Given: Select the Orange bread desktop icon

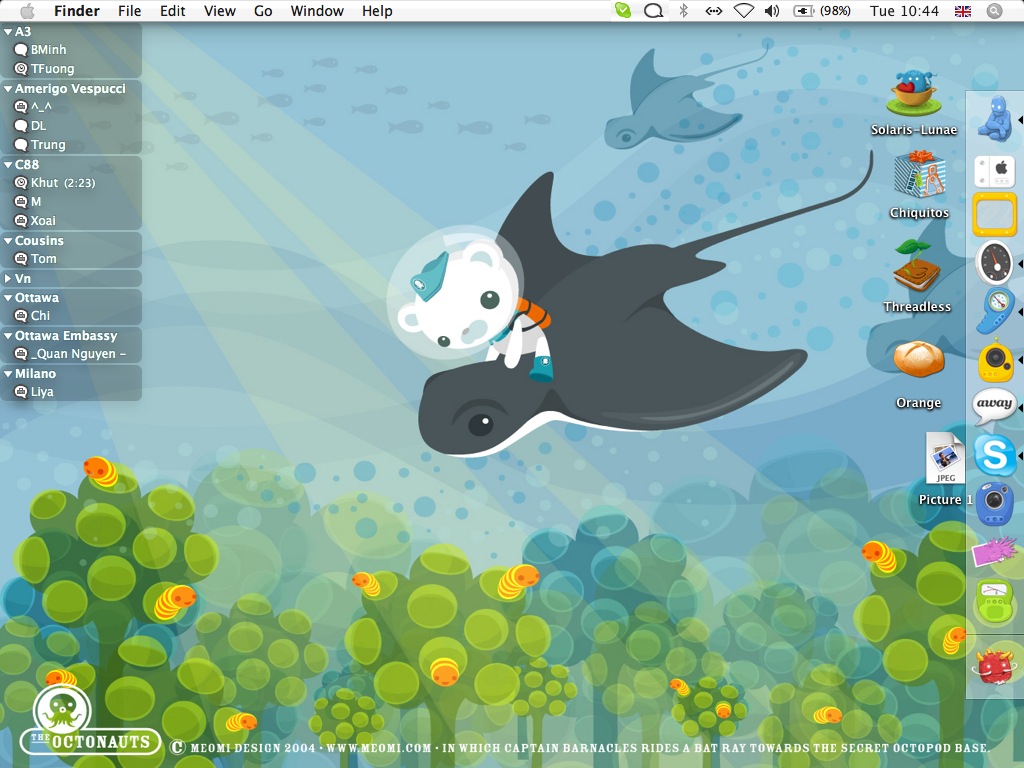Looking at the screenshot, I should tap(919, 359).
